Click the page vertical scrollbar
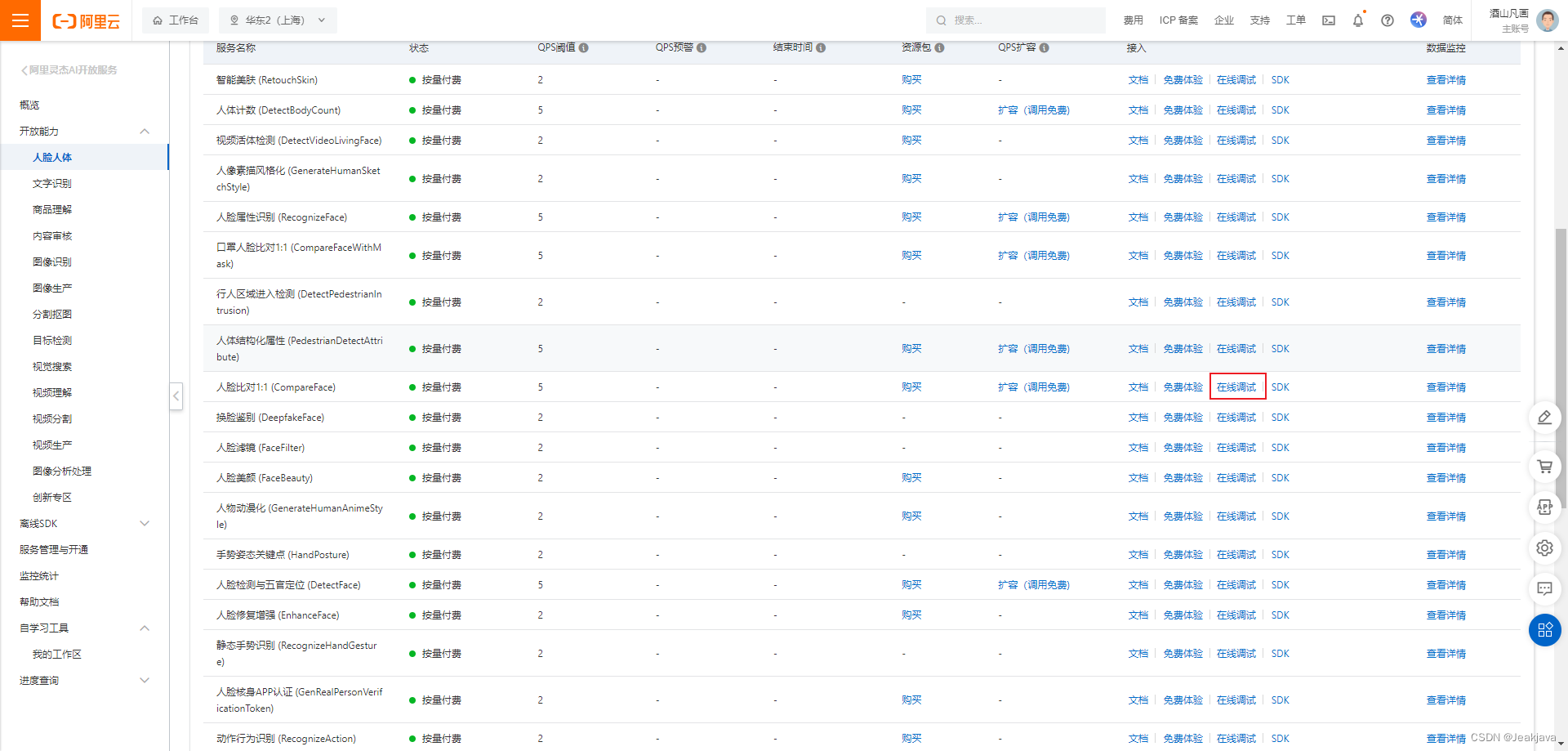The image size is (1568, 751). (x=1561, y=368)
